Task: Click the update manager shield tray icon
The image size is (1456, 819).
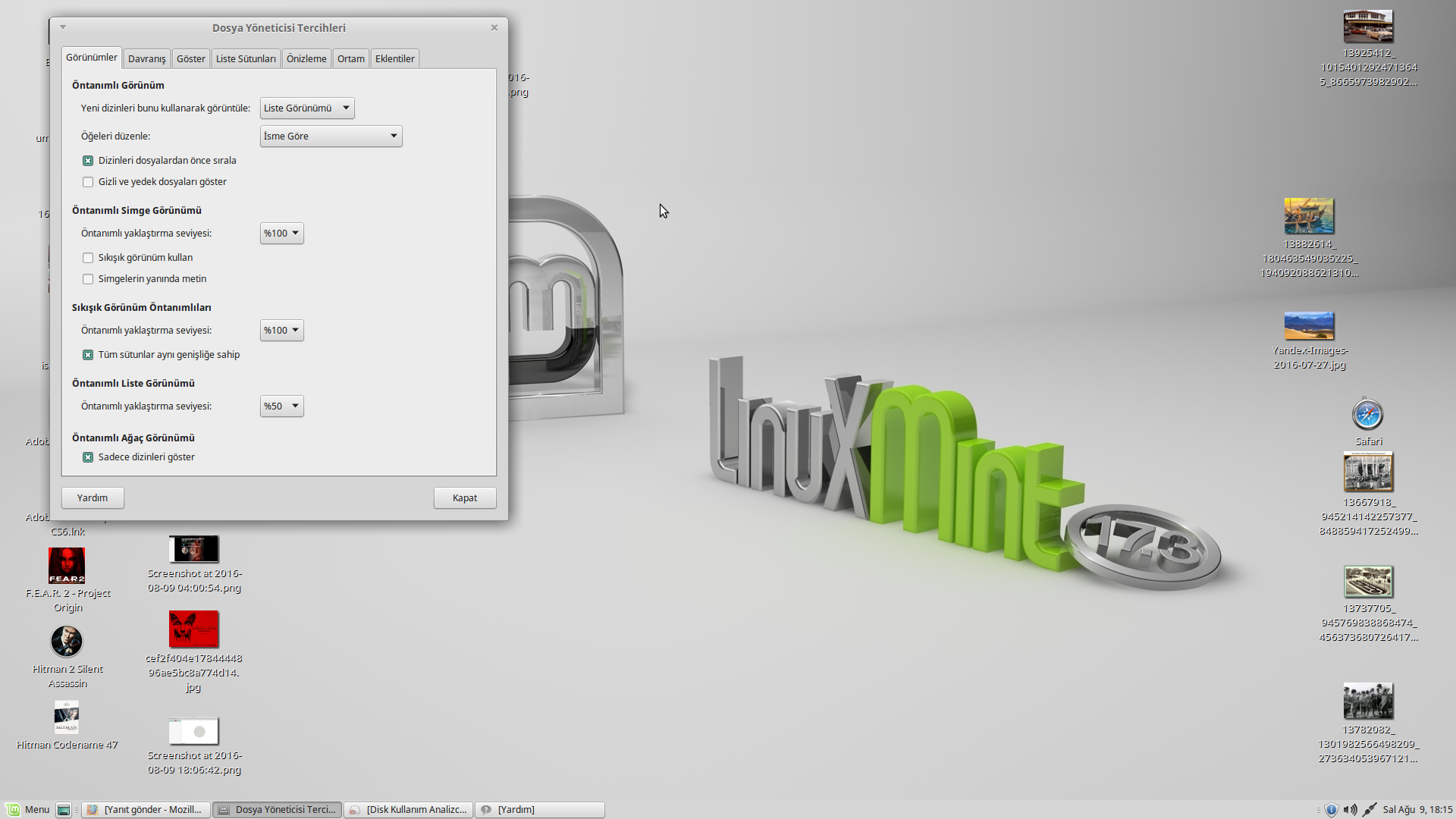Action: [x=1331, y=810]
